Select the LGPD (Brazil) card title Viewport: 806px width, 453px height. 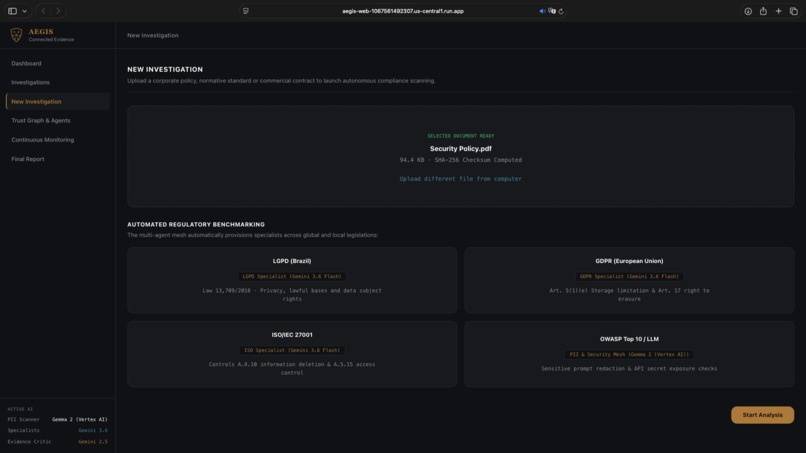click(x=292, y=261)
